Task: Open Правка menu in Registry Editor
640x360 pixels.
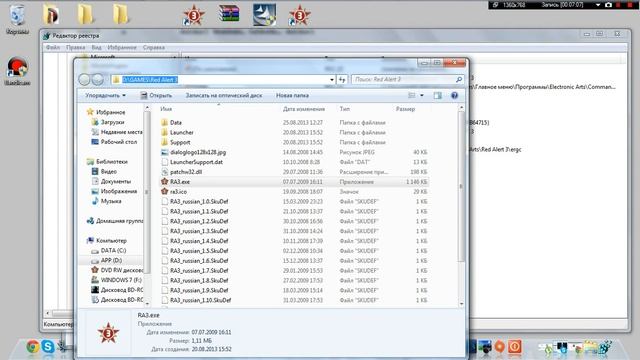Action: click(76, 47)
